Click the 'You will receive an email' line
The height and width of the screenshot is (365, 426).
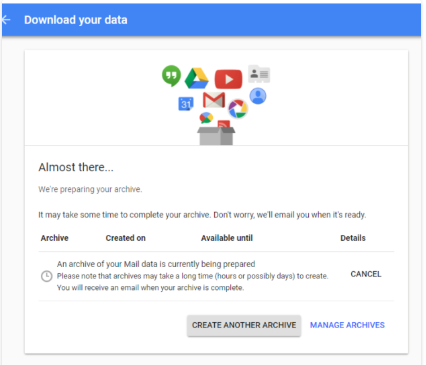pyautogui.click(x=150, y=288)
